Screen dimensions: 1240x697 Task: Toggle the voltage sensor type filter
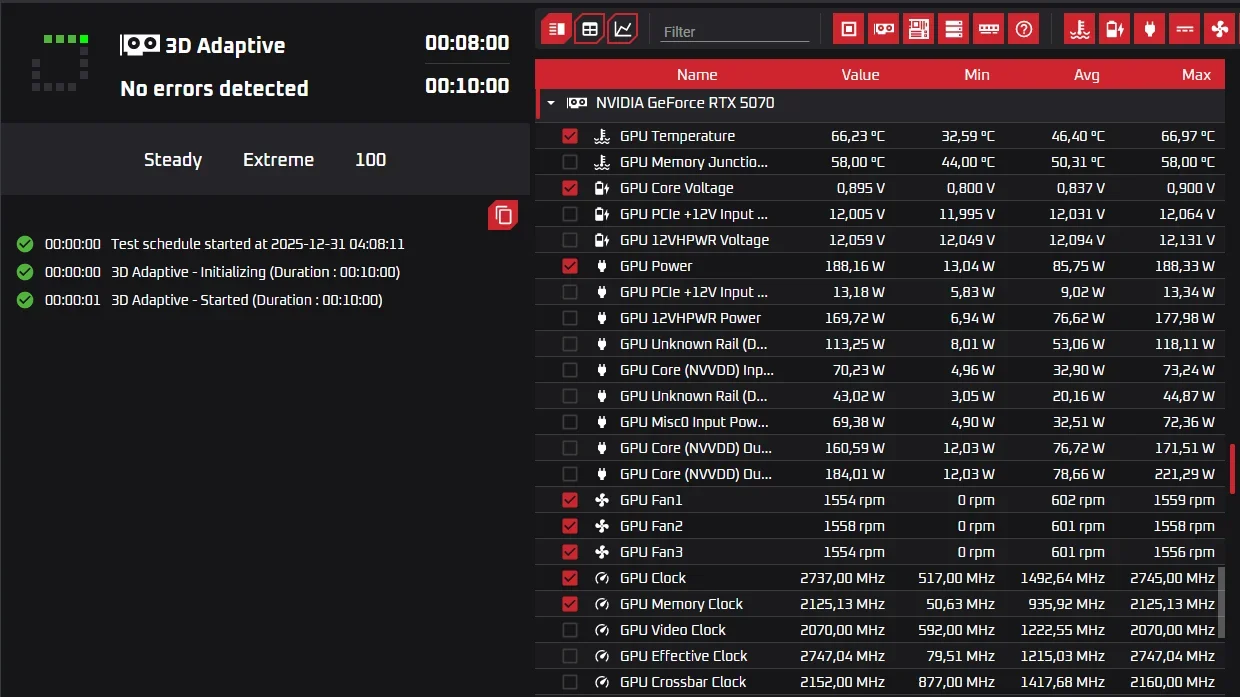(x=1114, y=29)
